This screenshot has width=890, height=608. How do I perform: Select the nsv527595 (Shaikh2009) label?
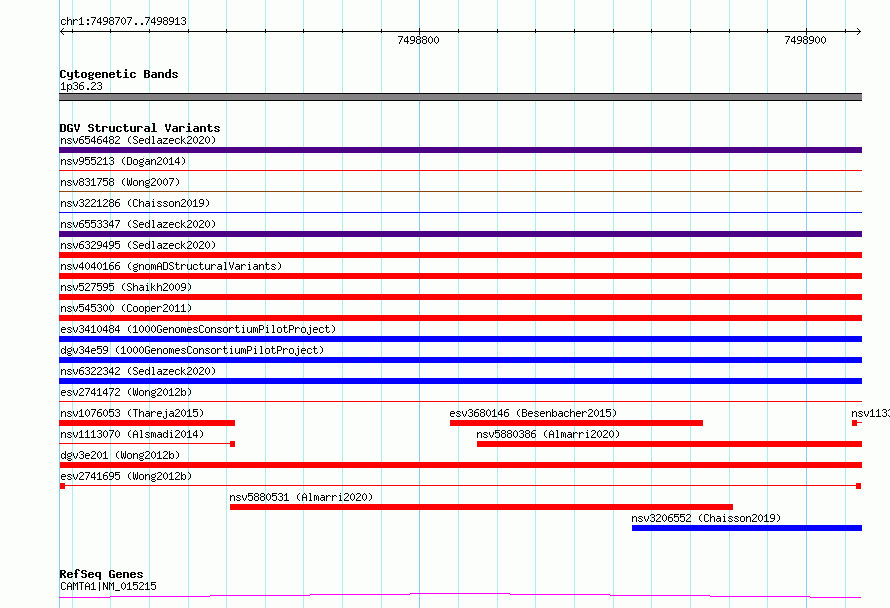pyautogui.click(x=126, y=287)
